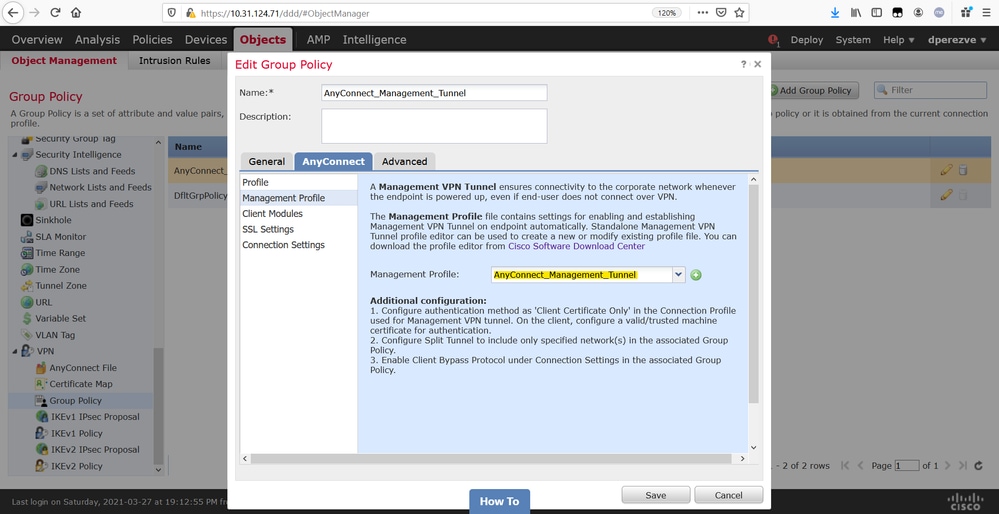999x514 pixels.
Task: Edit DfltGrpPolicy row with pencil icon
Action: pos(946,195)
